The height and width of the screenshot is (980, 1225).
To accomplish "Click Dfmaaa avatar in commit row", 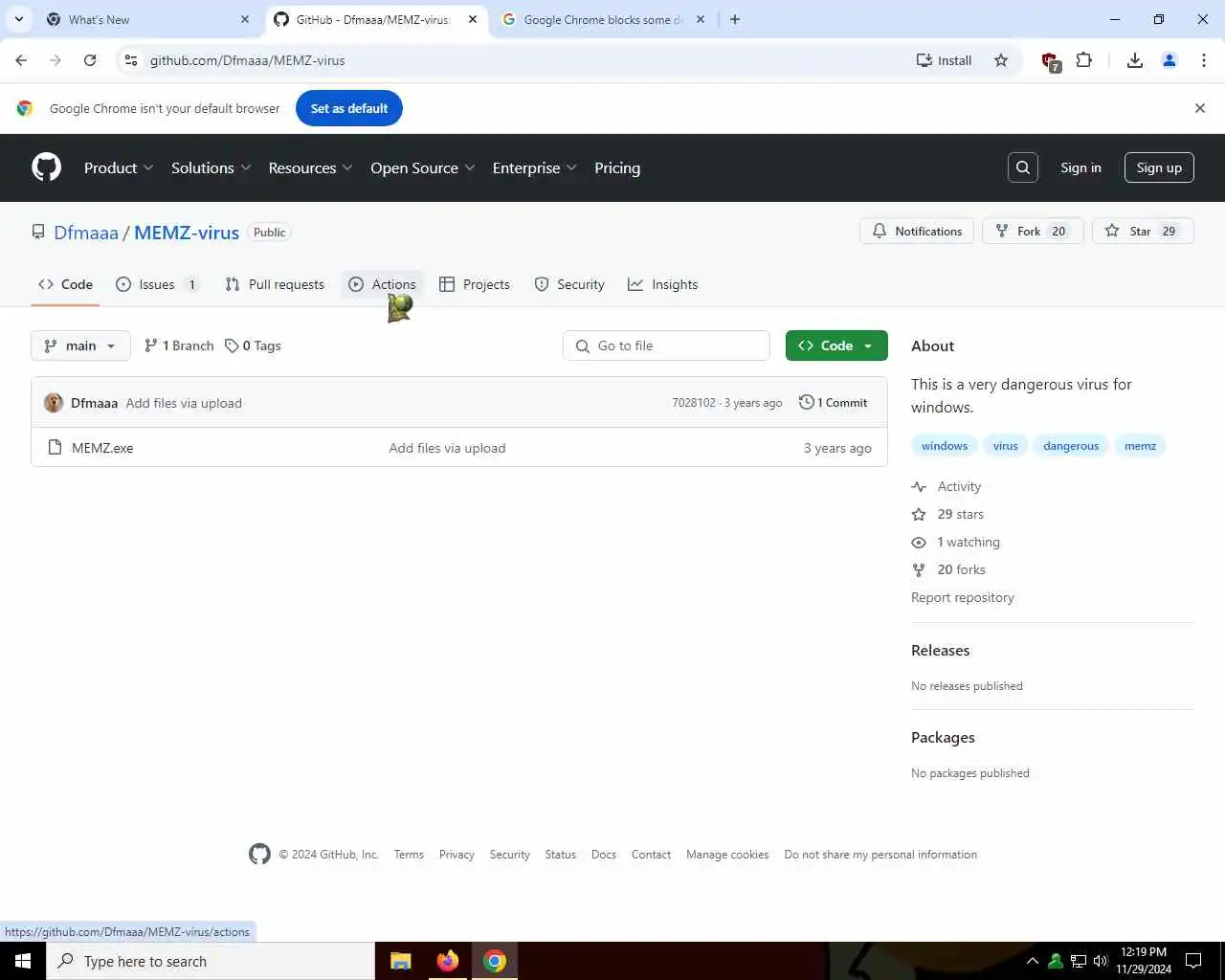I will pos(54,403).
